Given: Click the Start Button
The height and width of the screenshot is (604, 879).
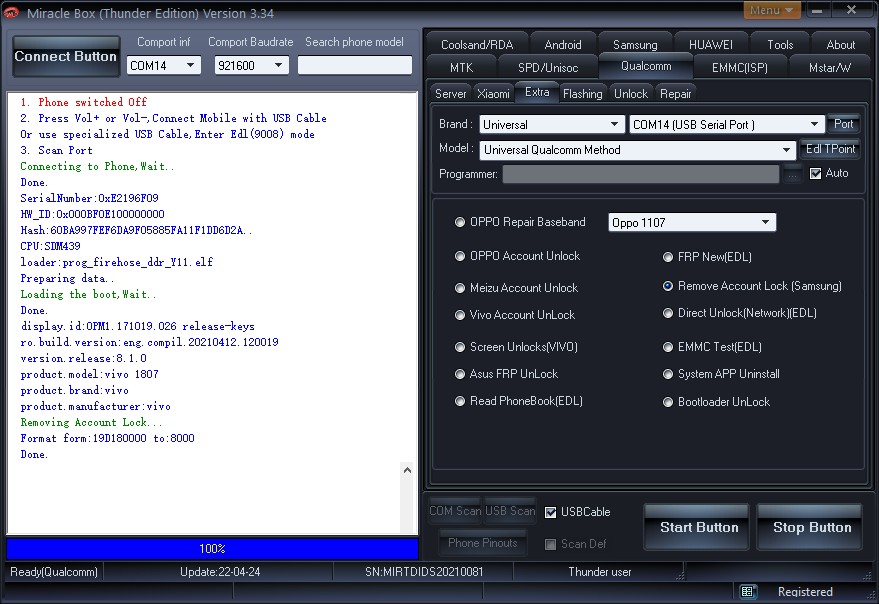Looking at the screenshot, I should pyautogui.click(x=699, y=527).
